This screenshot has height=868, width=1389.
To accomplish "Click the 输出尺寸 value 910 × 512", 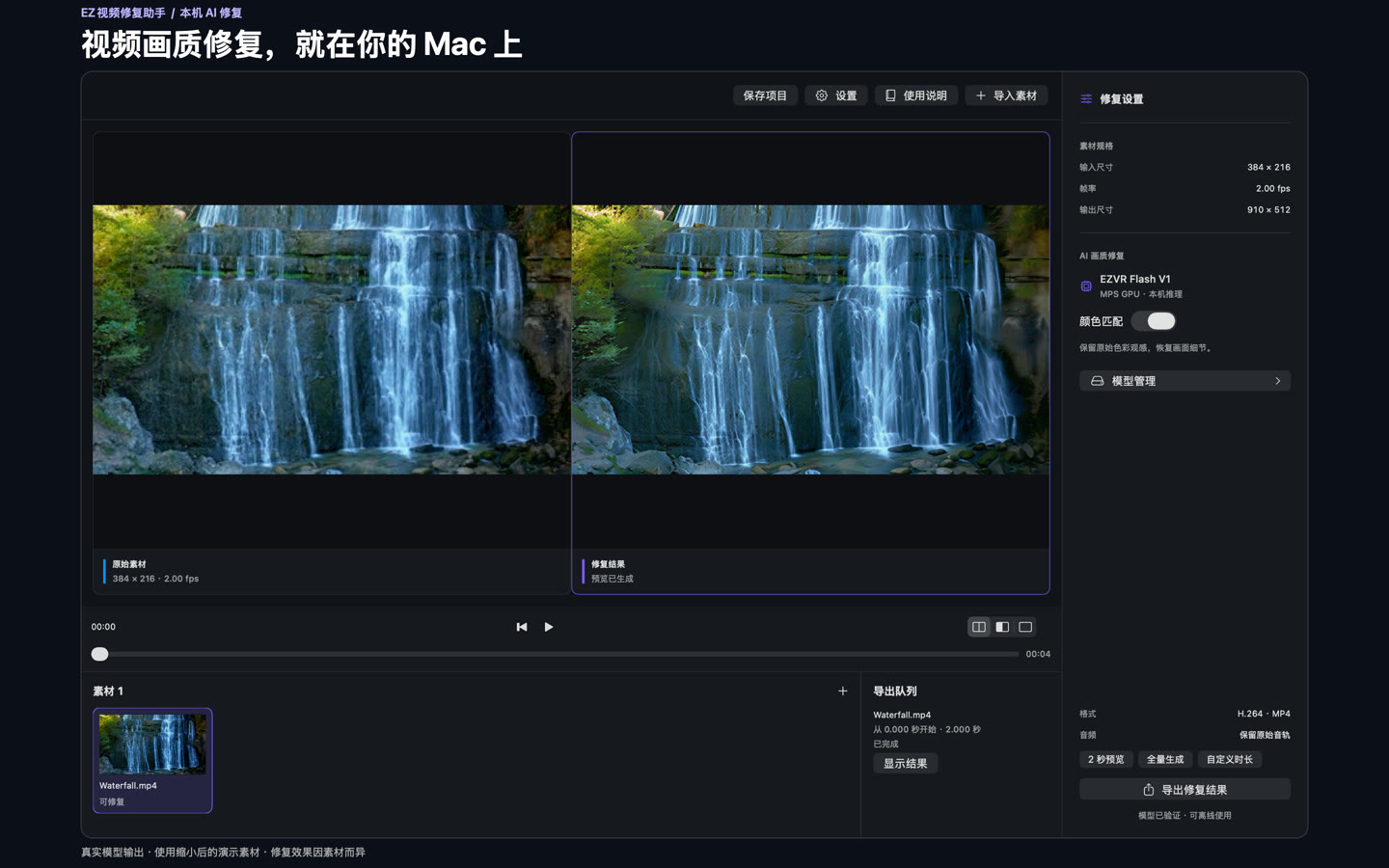I will [x=1268, y=209].
